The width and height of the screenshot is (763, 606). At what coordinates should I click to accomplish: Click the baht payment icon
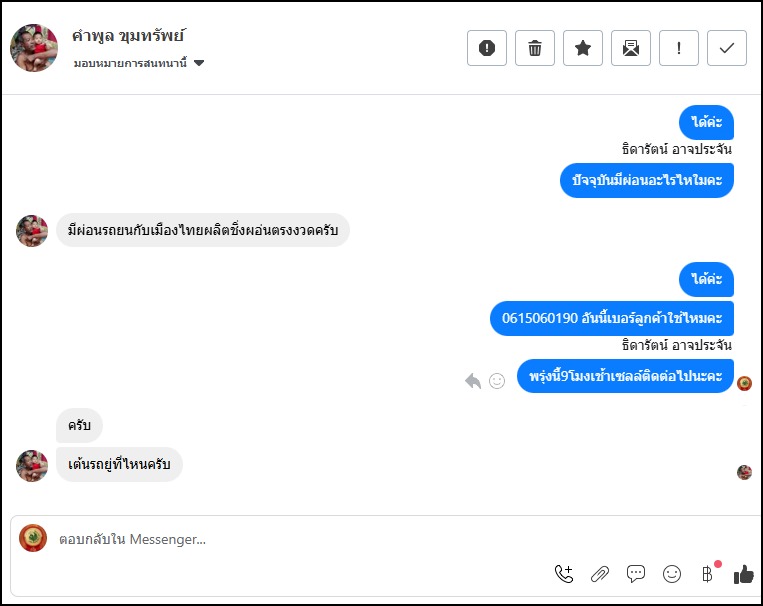708,573
